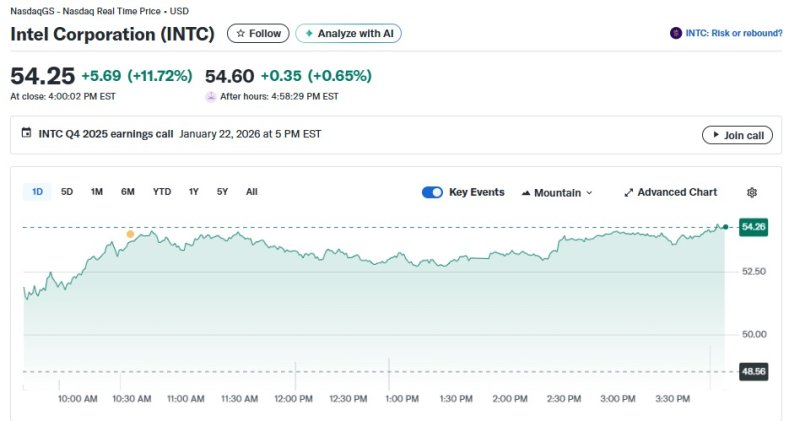Select the YTD range tab

point(161,191)
